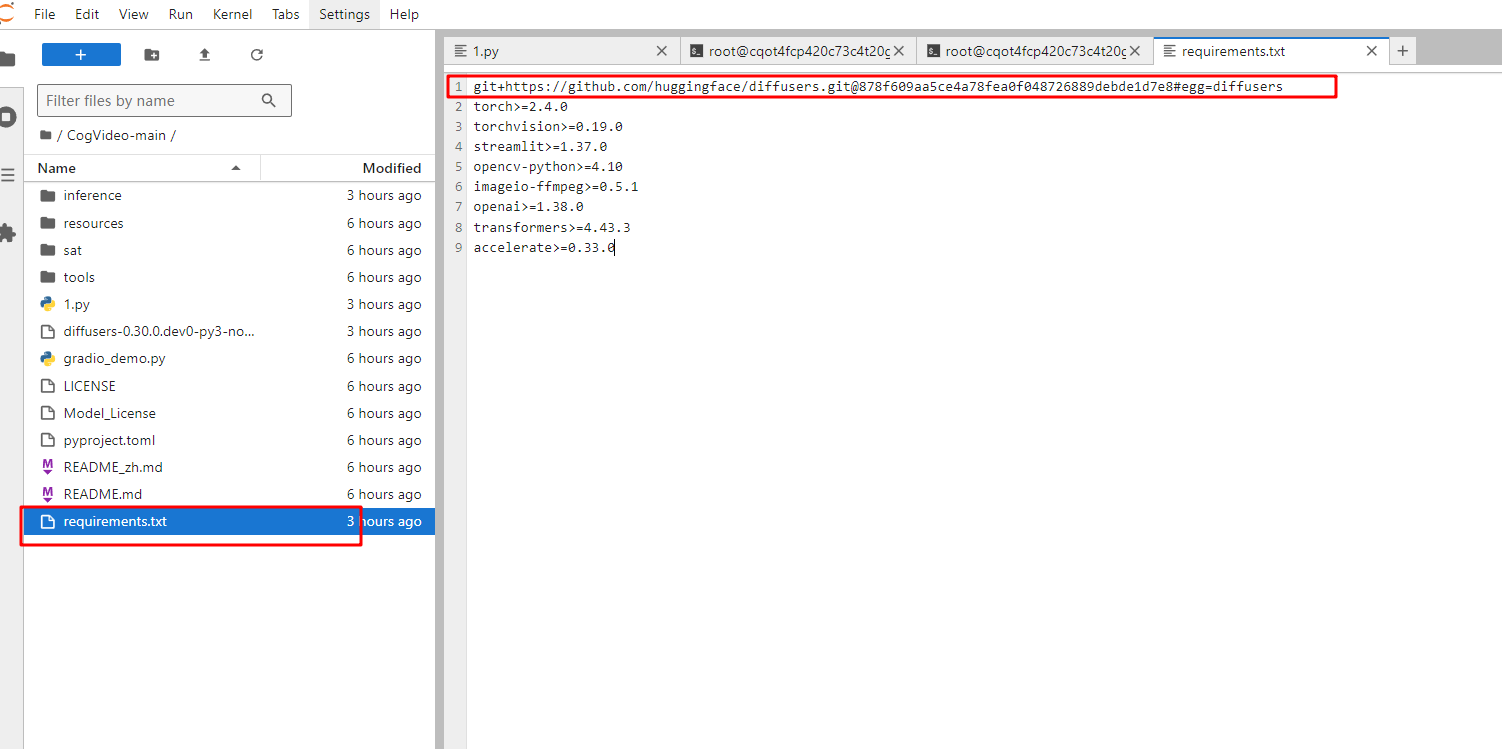
Task: Select the Model_License file
Action: click(x=229, y=413)
